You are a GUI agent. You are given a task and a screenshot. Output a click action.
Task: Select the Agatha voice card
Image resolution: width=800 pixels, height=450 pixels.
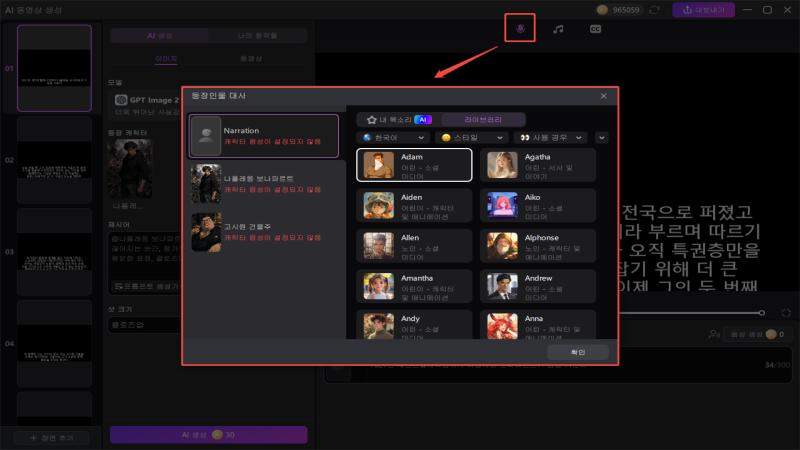[x=538, y=165]
